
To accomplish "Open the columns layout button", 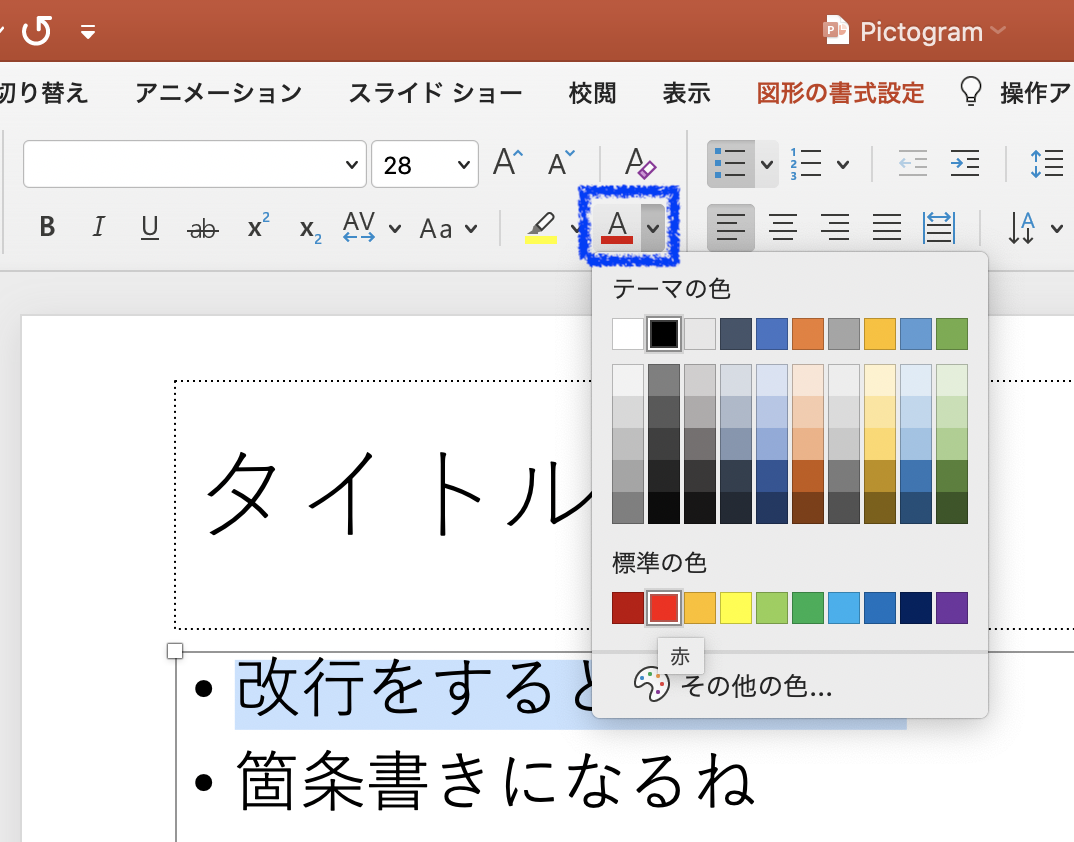I will pyautogui.click(x=938, y=227).
